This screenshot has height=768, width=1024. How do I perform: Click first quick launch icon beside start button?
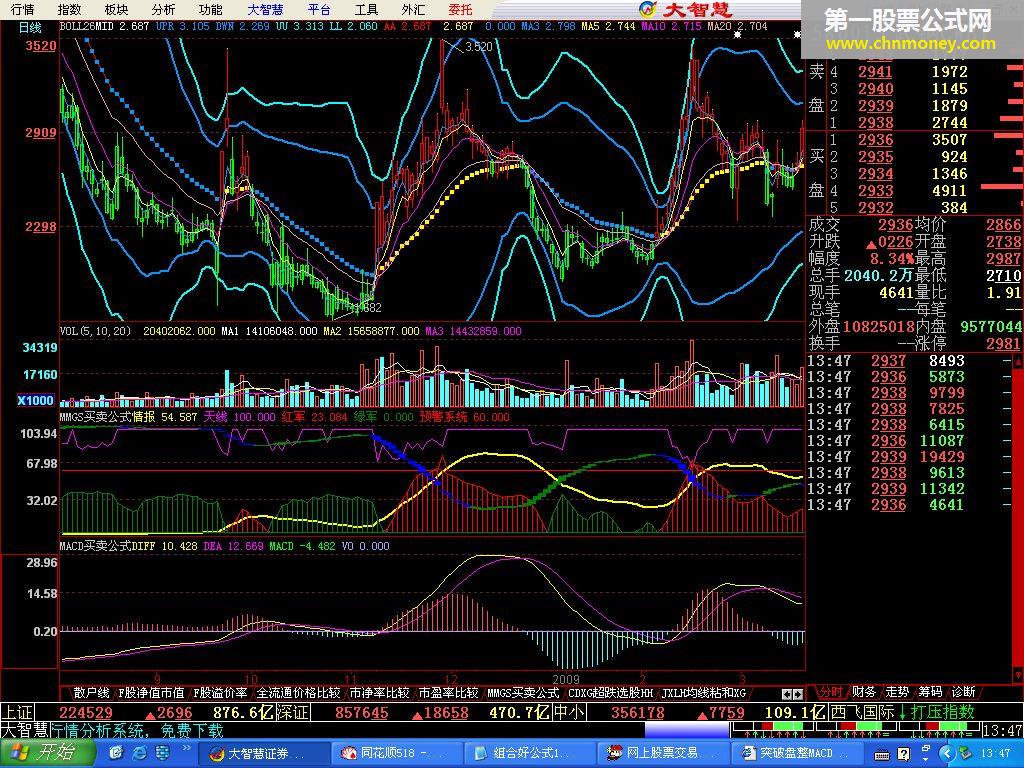(x=116, y=754)
